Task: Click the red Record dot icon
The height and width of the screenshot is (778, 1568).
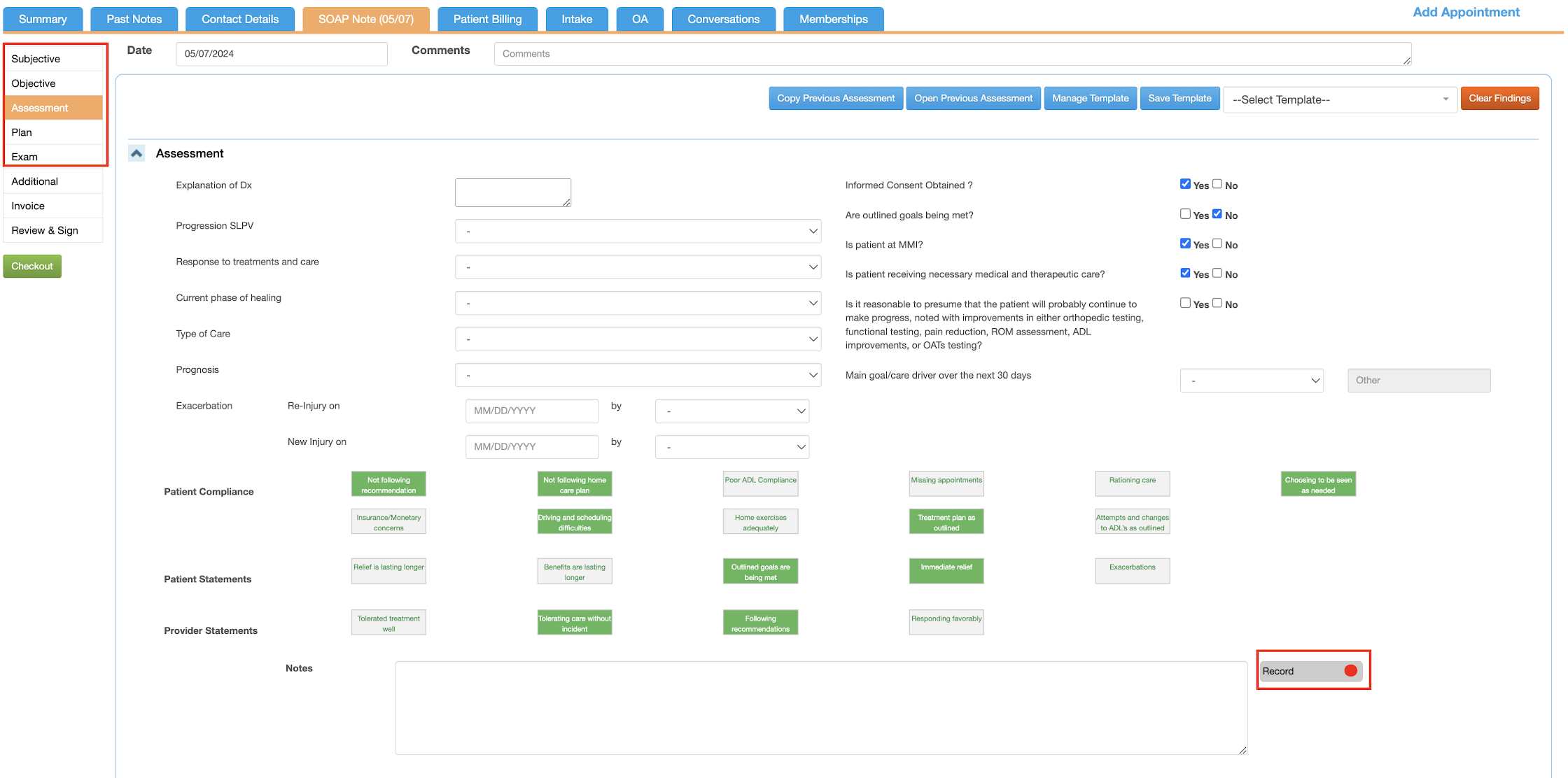Action: coord(1350,671)
